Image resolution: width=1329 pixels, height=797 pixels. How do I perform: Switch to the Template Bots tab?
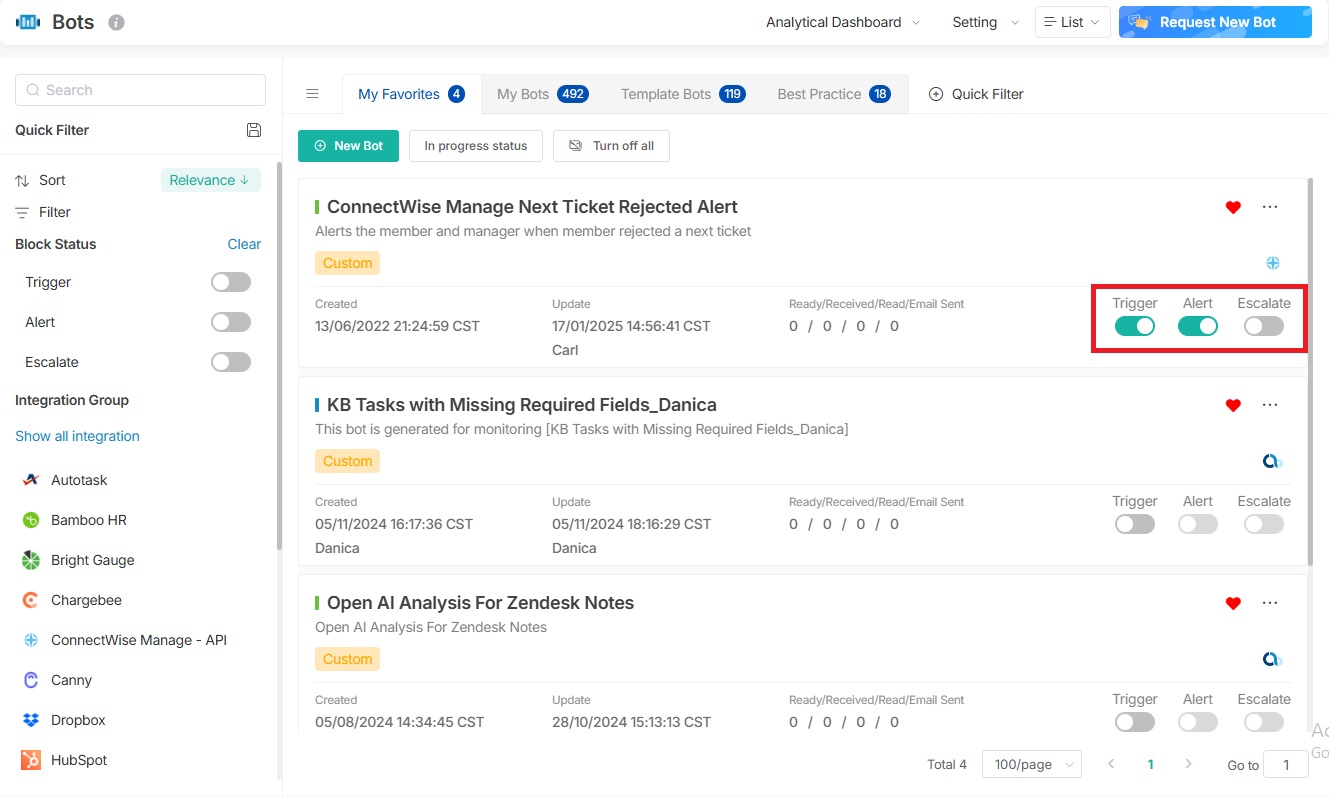[x=683, y=94]
